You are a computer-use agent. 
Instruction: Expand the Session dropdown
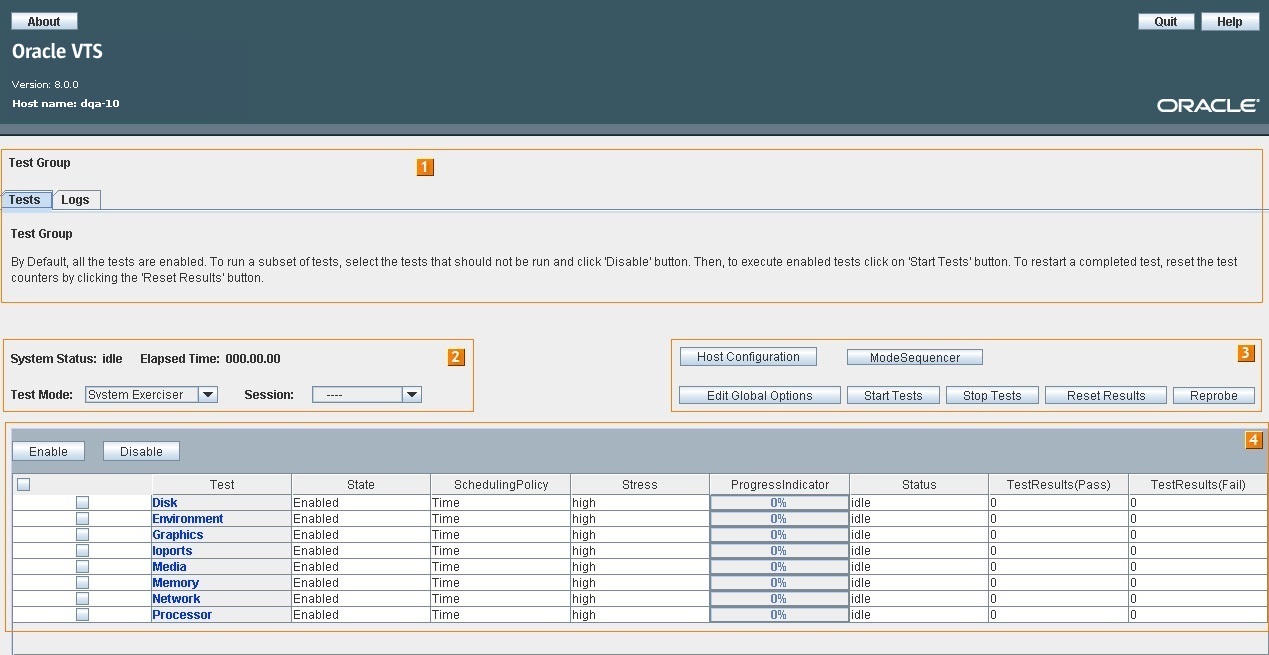click(x=367, y=394)
